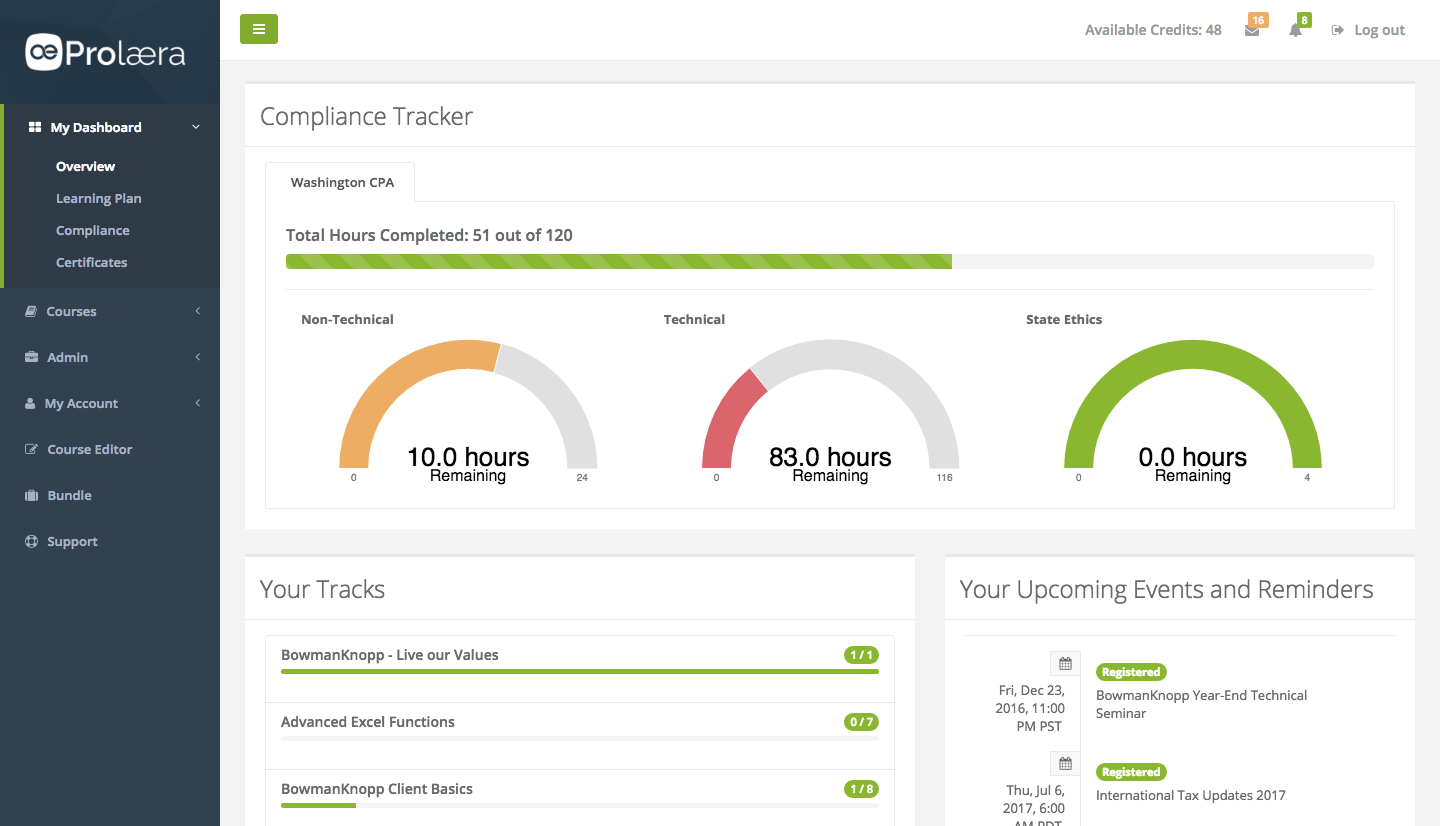Open the Compliance menu item
1440x826 pixels.
(x=93, y=230)
